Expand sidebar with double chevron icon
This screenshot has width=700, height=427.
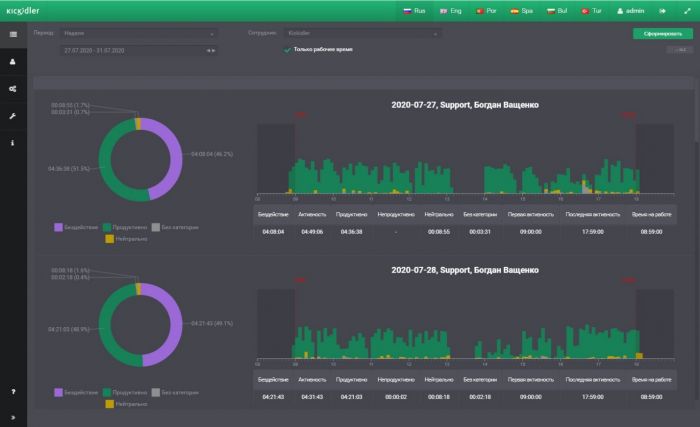13,417
